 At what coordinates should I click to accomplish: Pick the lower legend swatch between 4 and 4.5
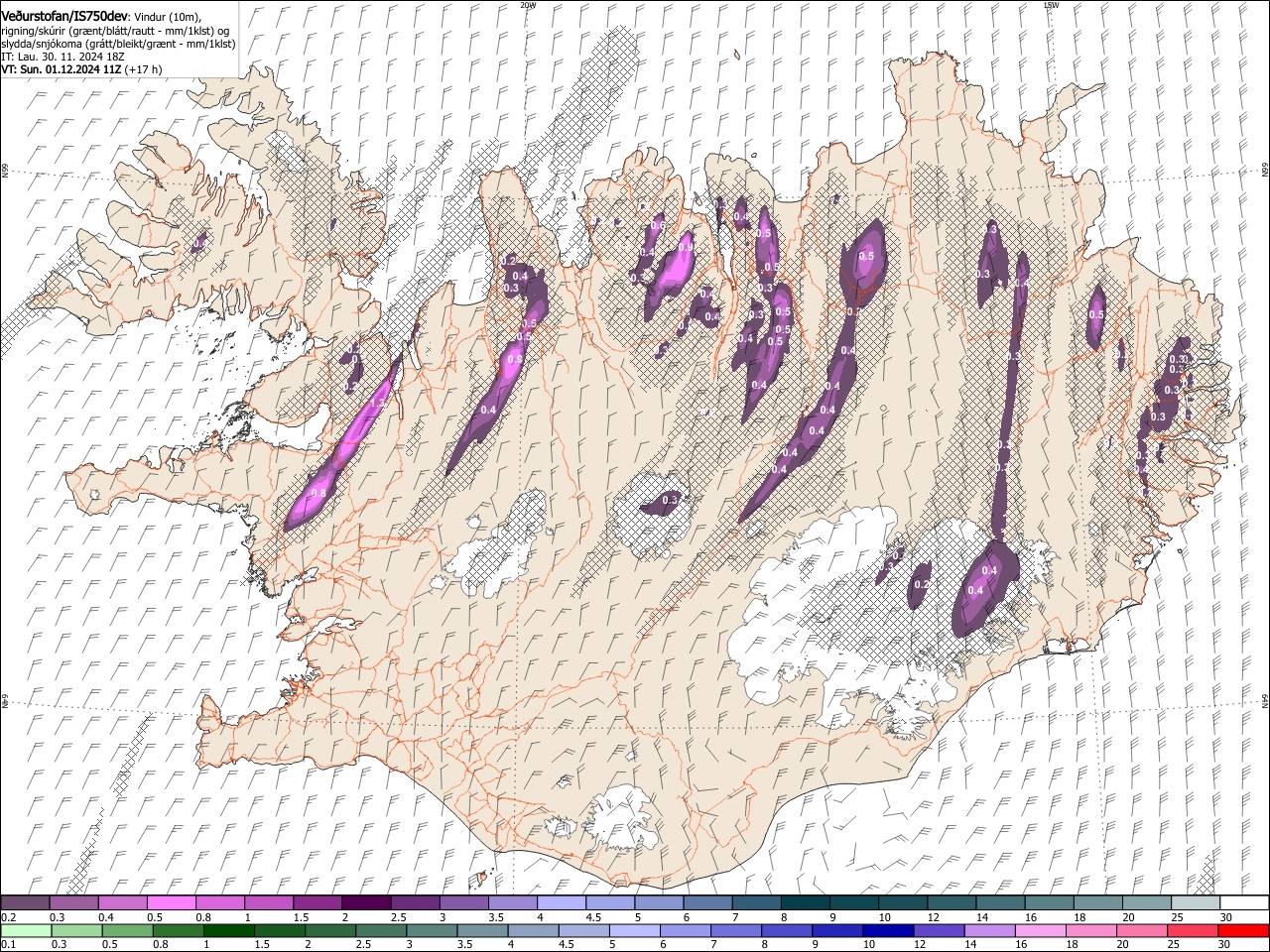coord(532,931)
